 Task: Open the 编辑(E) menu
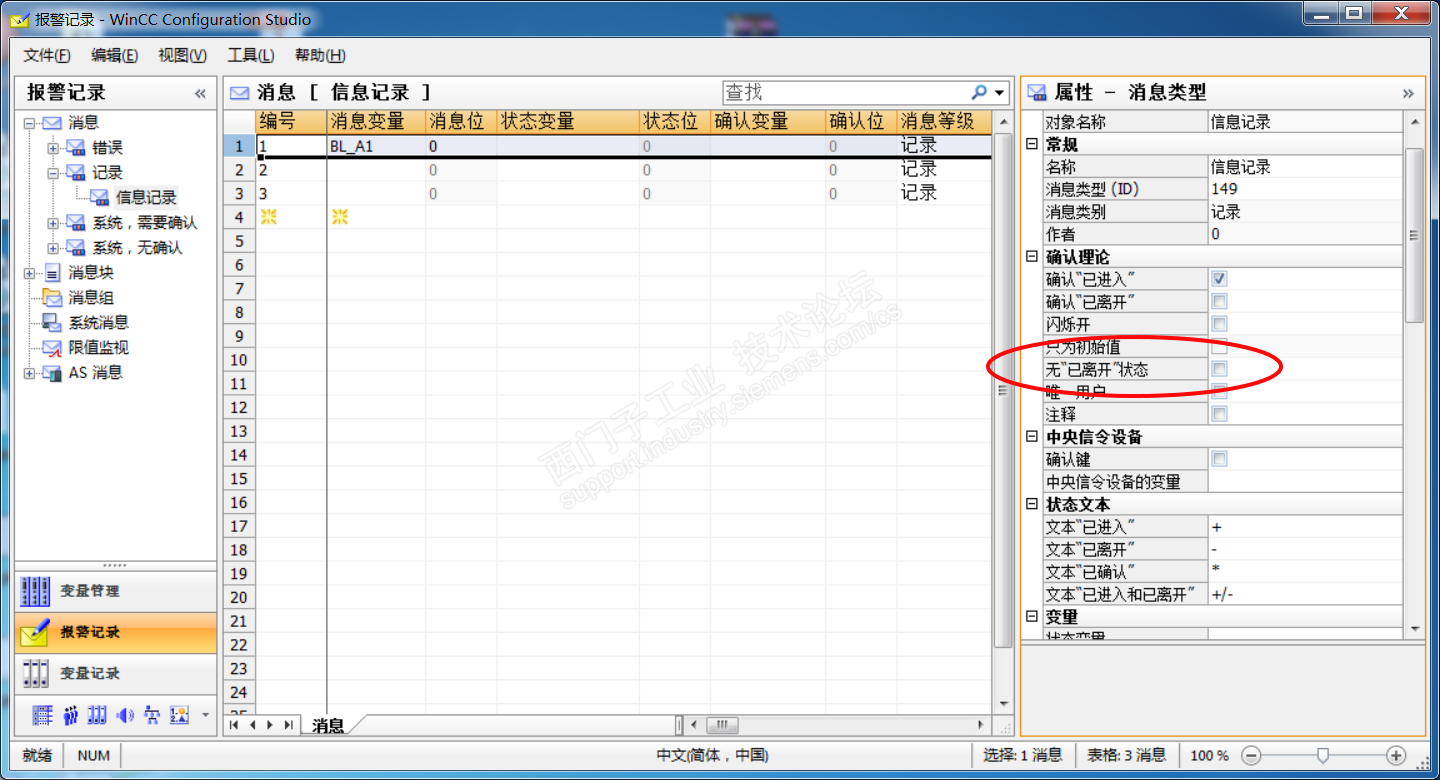pos(115,55)
